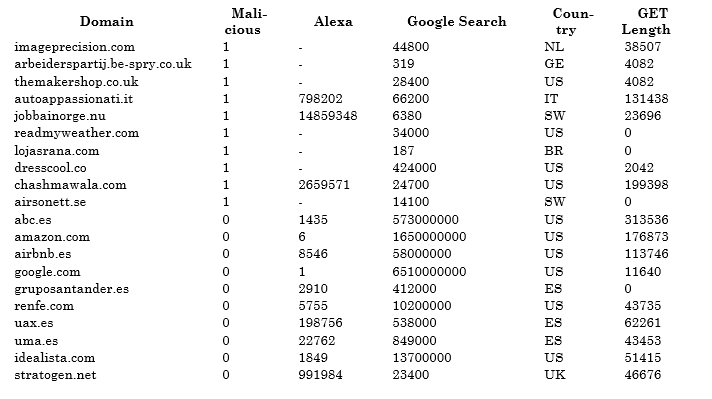Select the idealista.com domain entry

pos(54,358)
